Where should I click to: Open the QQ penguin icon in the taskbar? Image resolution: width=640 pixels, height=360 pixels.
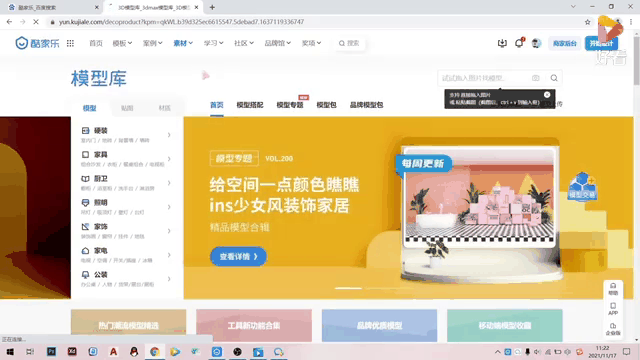click(134, 352)
